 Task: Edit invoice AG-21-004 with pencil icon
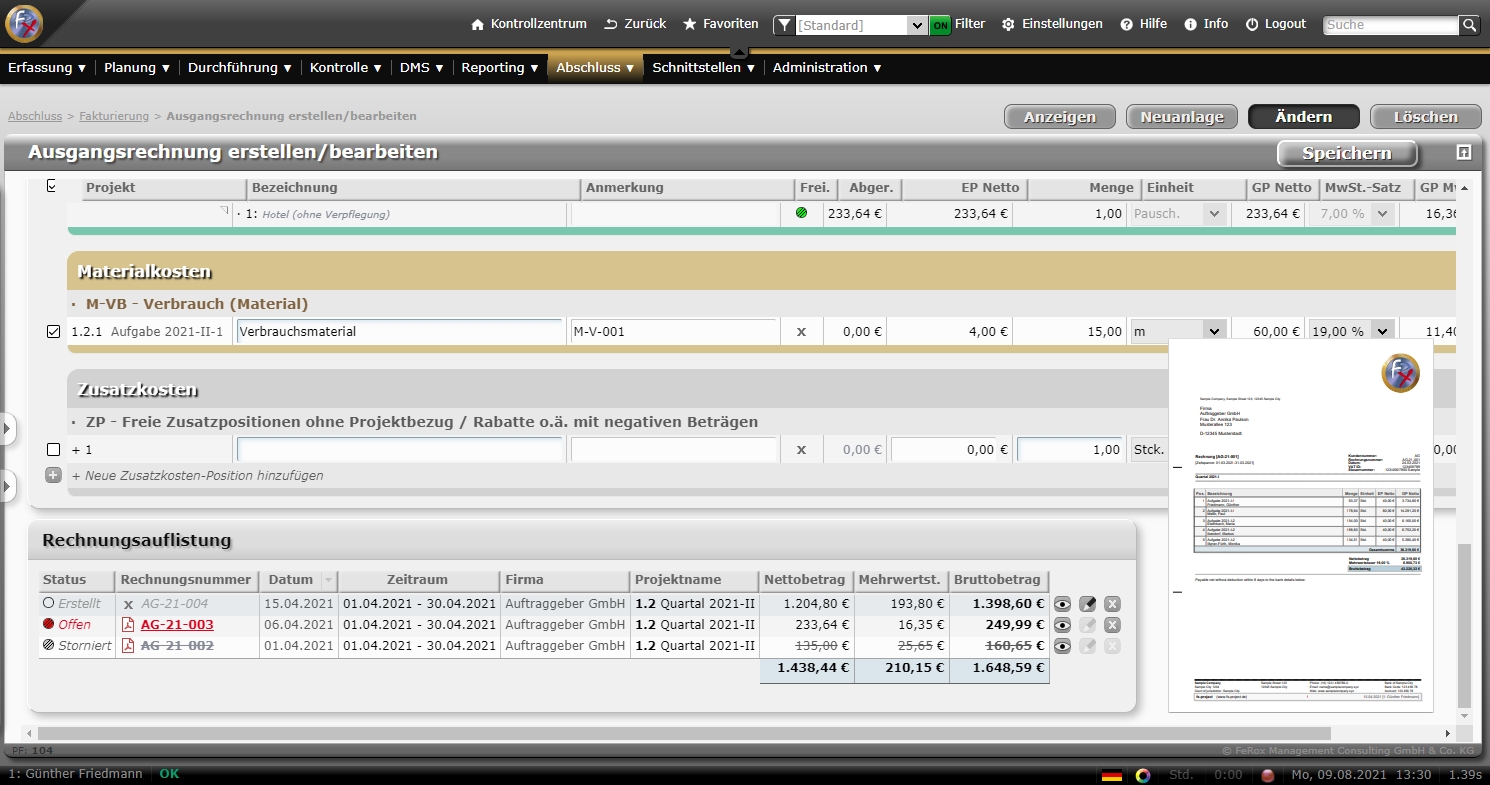coord(1088,604)
